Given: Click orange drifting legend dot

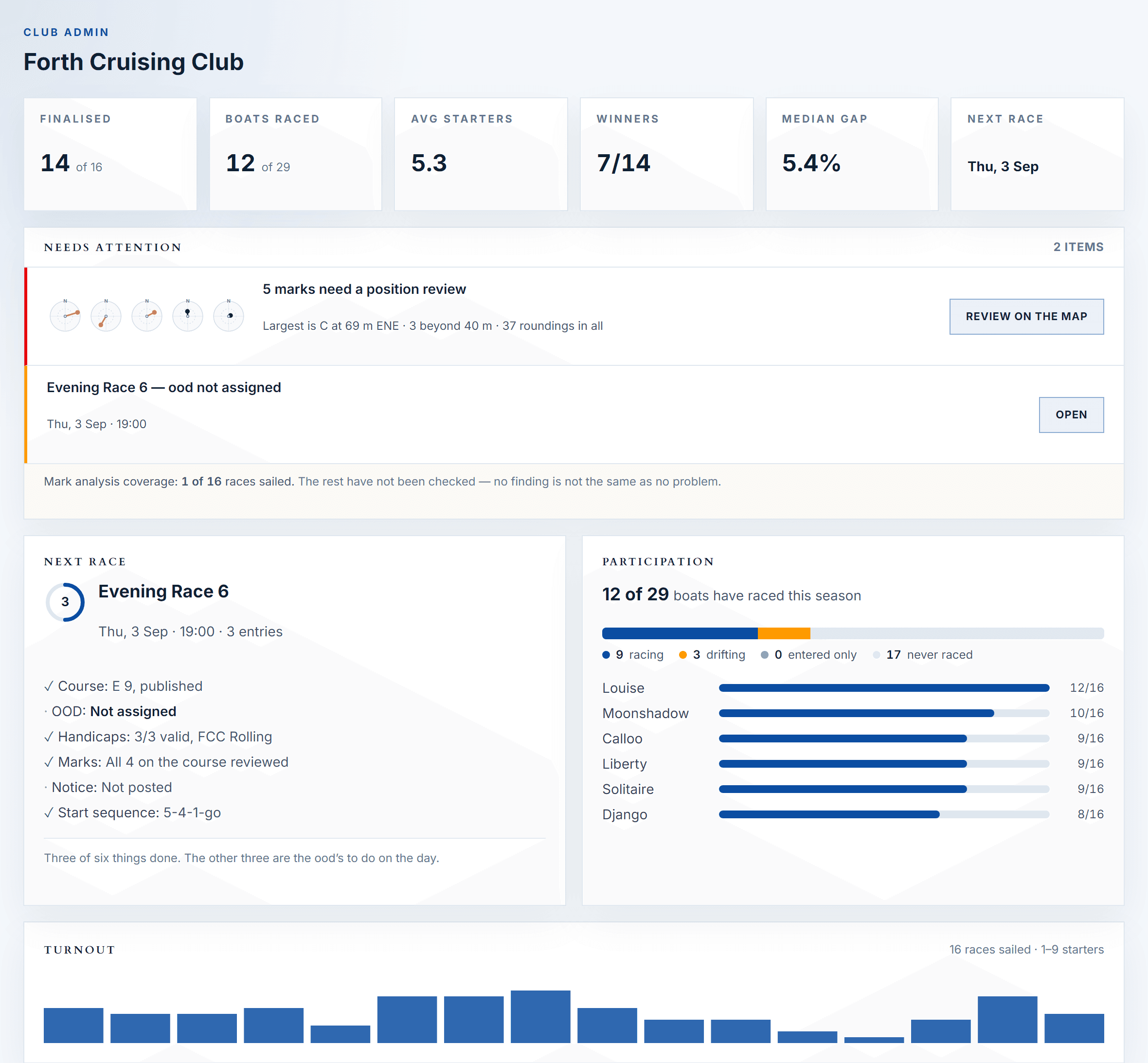Looking at the screenshot, I should 682,655.
